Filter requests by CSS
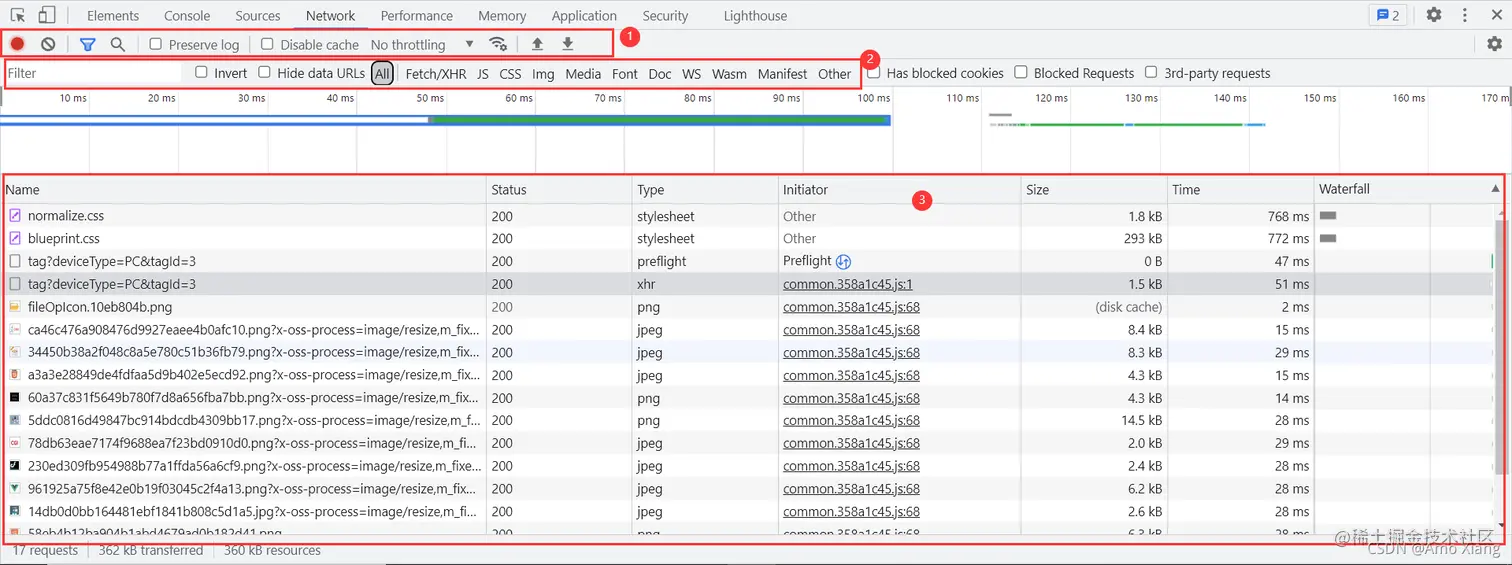This screenshot has height=565, width=1512. (511, 73)
